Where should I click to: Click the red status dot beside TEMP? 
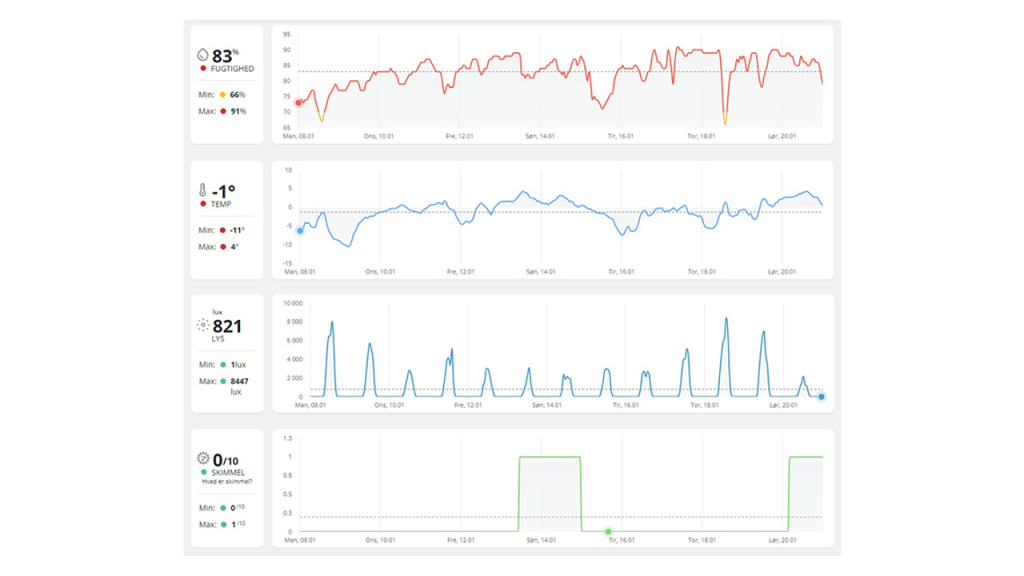[x=204, y=204]
